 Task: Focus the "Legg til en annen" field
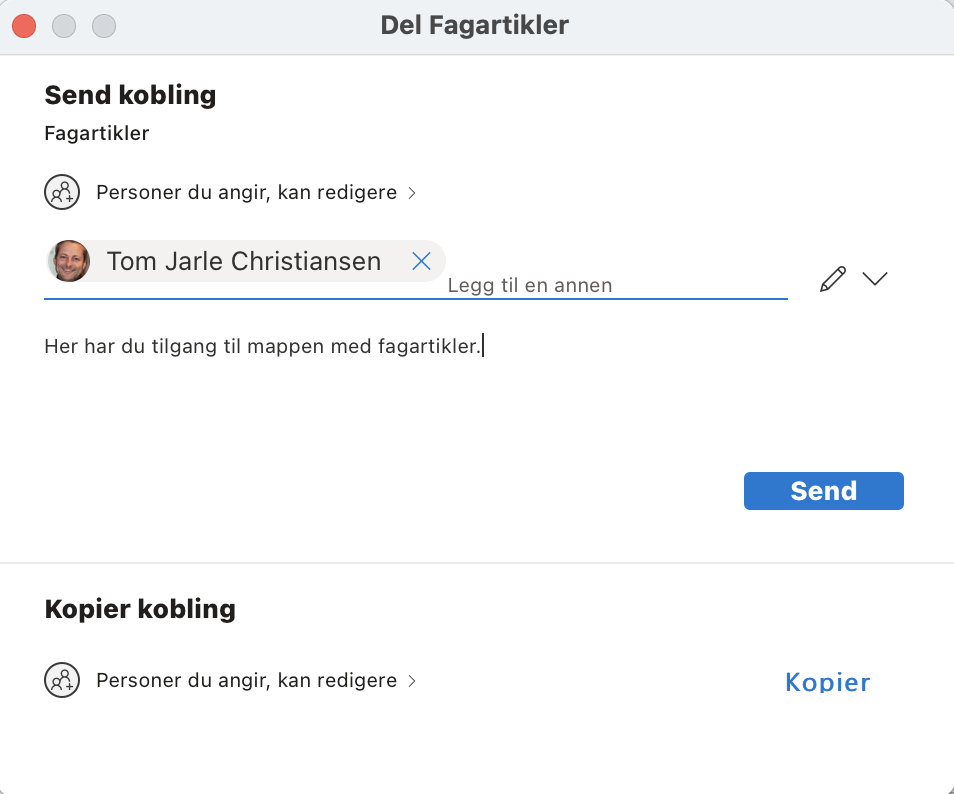(600, 285)
